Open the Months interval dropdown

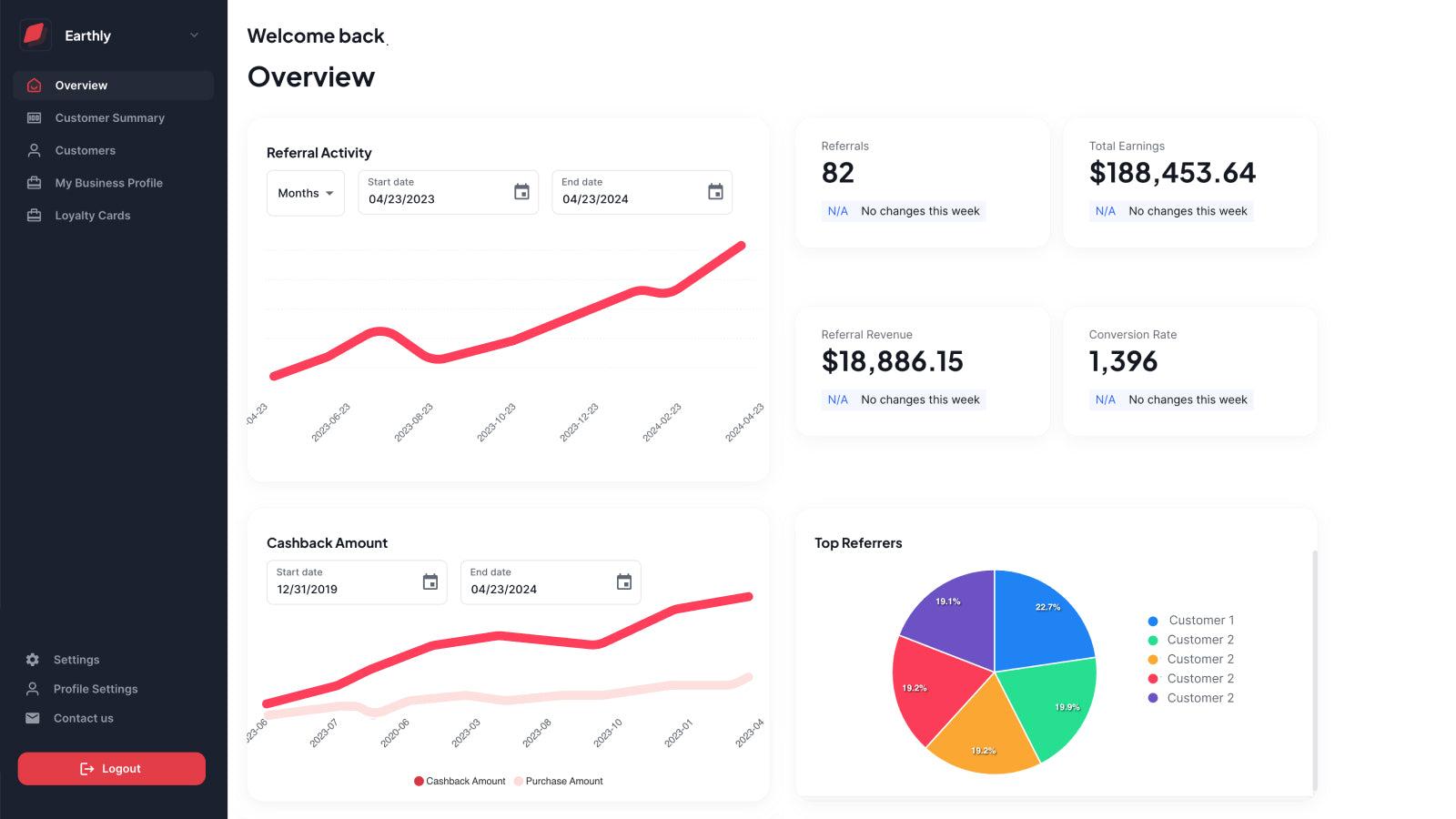click(x=305, y=192)
